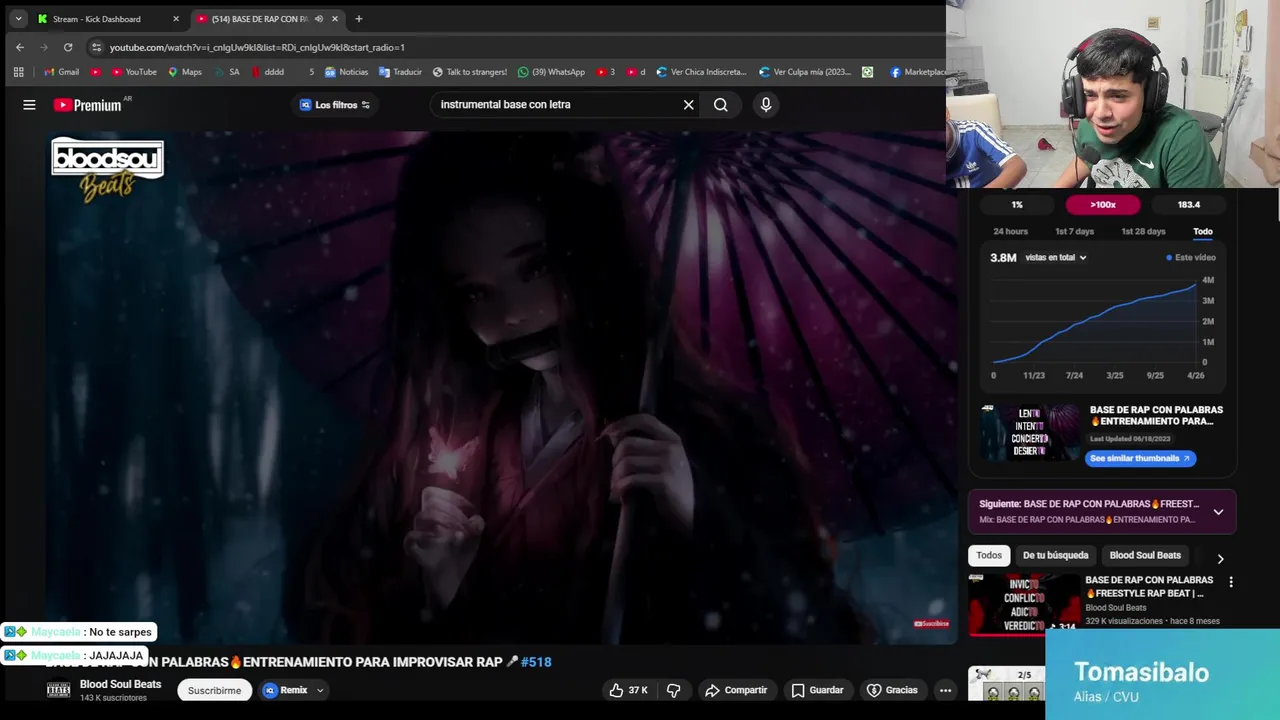Select the browser address bar URL
The image size is (1280, 720).
pyautogui.click(x=257, y=47)
